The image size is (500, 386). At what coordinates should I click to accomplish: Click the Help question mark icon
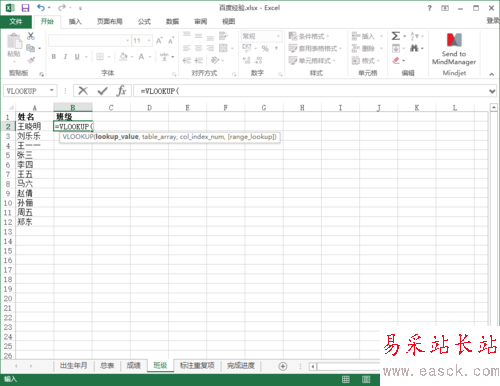[x=430, y=8]
